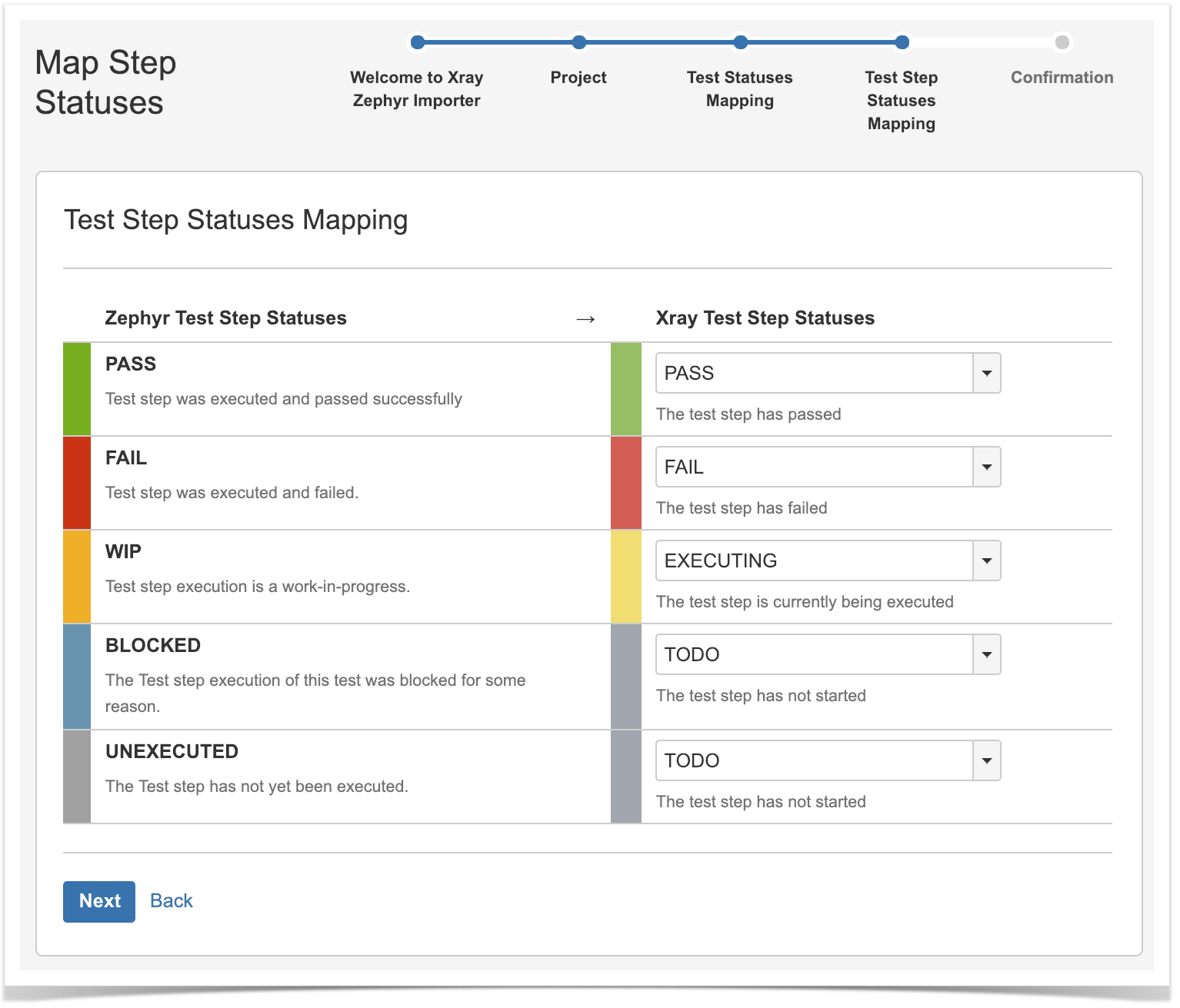The image size is (1180, 1008).
Task: Click the 'Test Step Statuses Mapping' step label
Action: pyautogui.click(x=902, y=101)
